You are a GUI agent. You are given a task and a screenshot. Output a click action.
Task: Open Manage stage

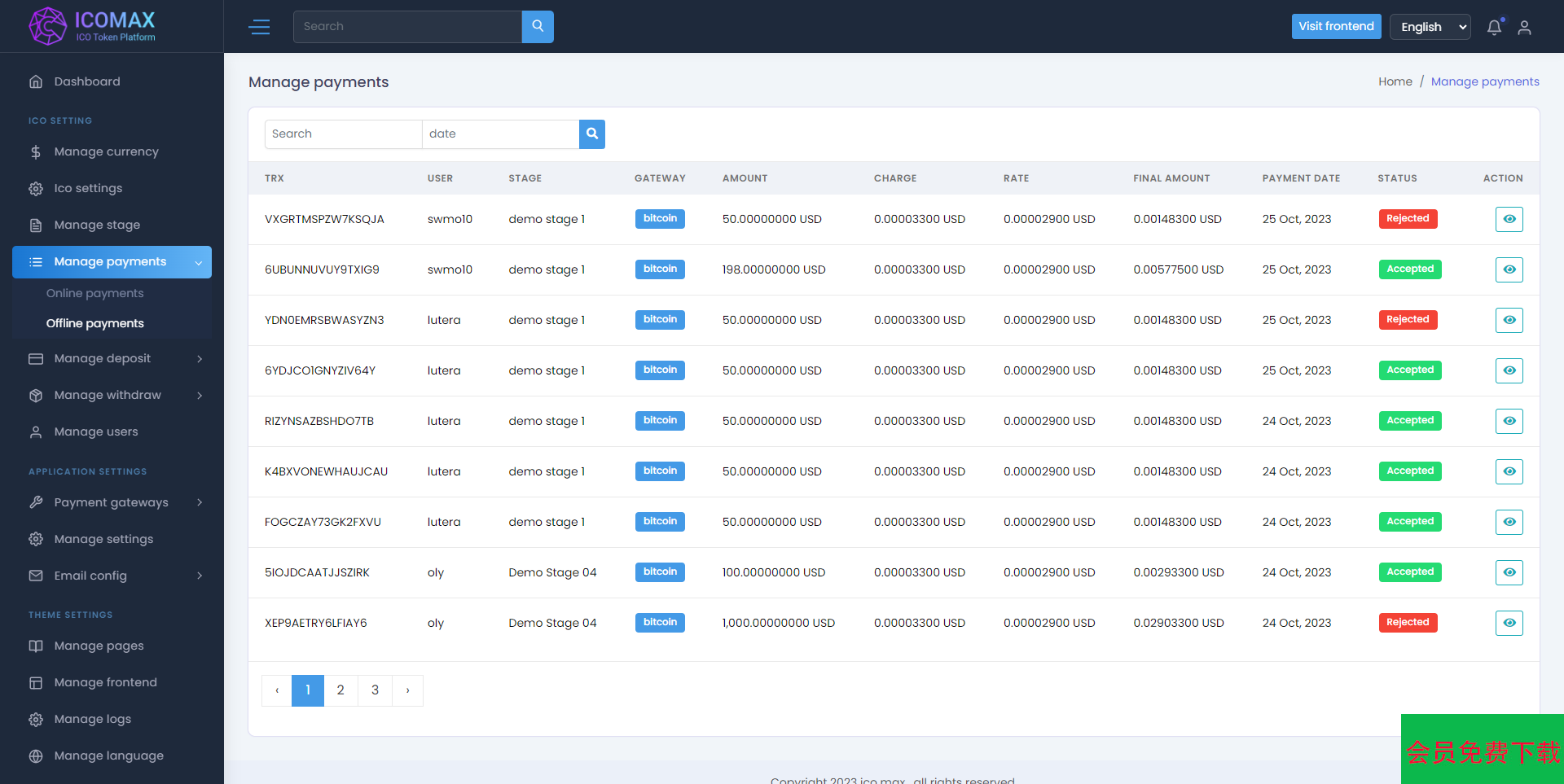coord(112,225)
